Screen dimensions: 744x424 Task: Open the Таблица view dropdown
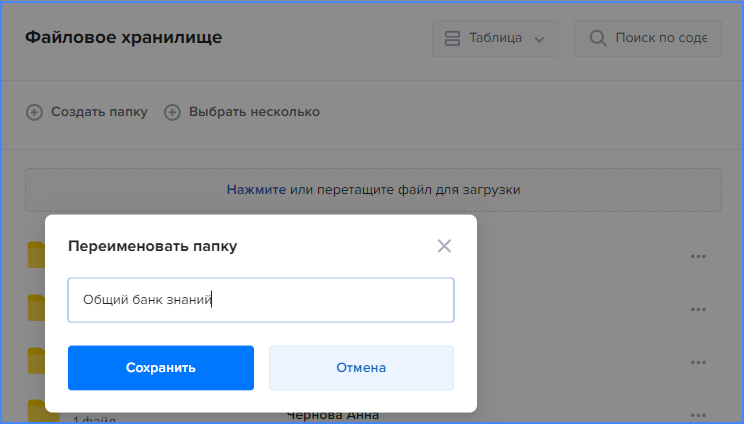click(495, 38)
